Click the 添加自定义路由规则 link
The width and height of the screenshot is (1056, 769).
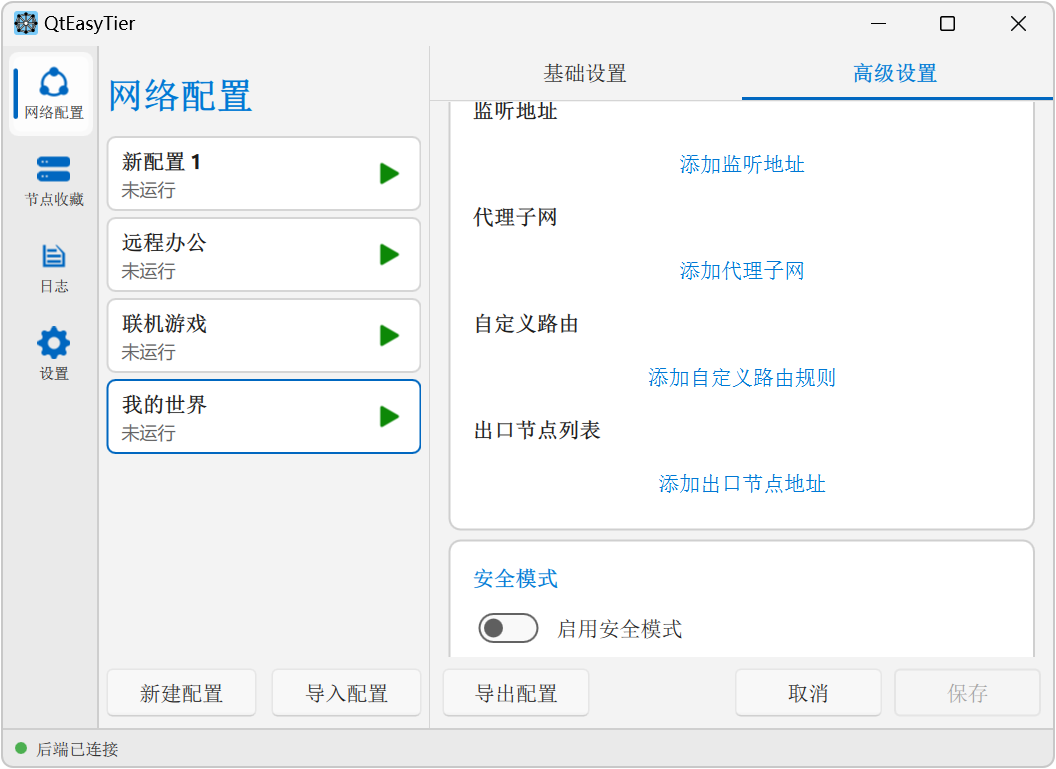click(x=741, y=377)
